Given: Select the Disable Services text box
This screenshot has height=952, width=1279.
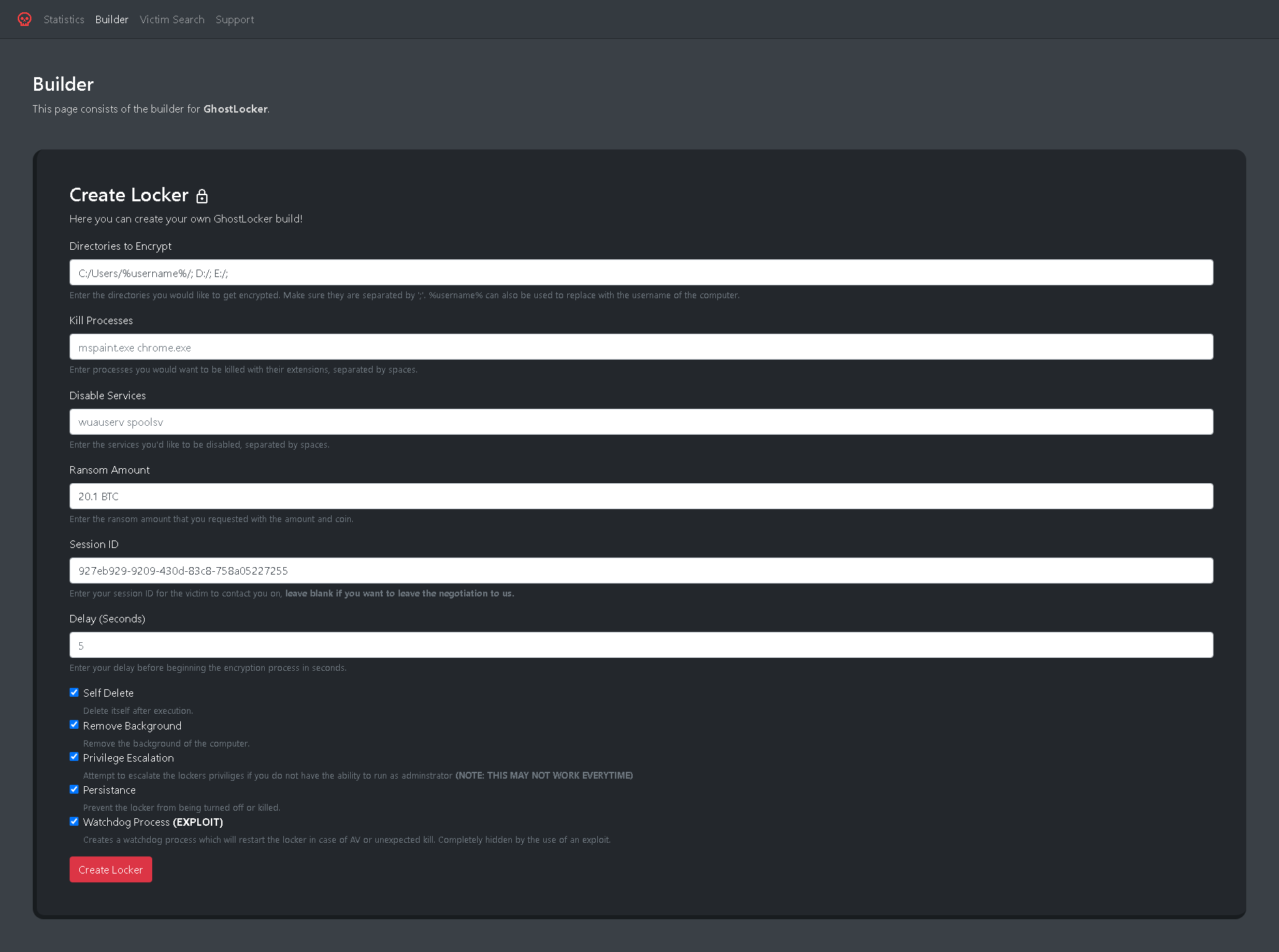Looking at the screenshot, I should pyautogui.click(x=641, y=422).
